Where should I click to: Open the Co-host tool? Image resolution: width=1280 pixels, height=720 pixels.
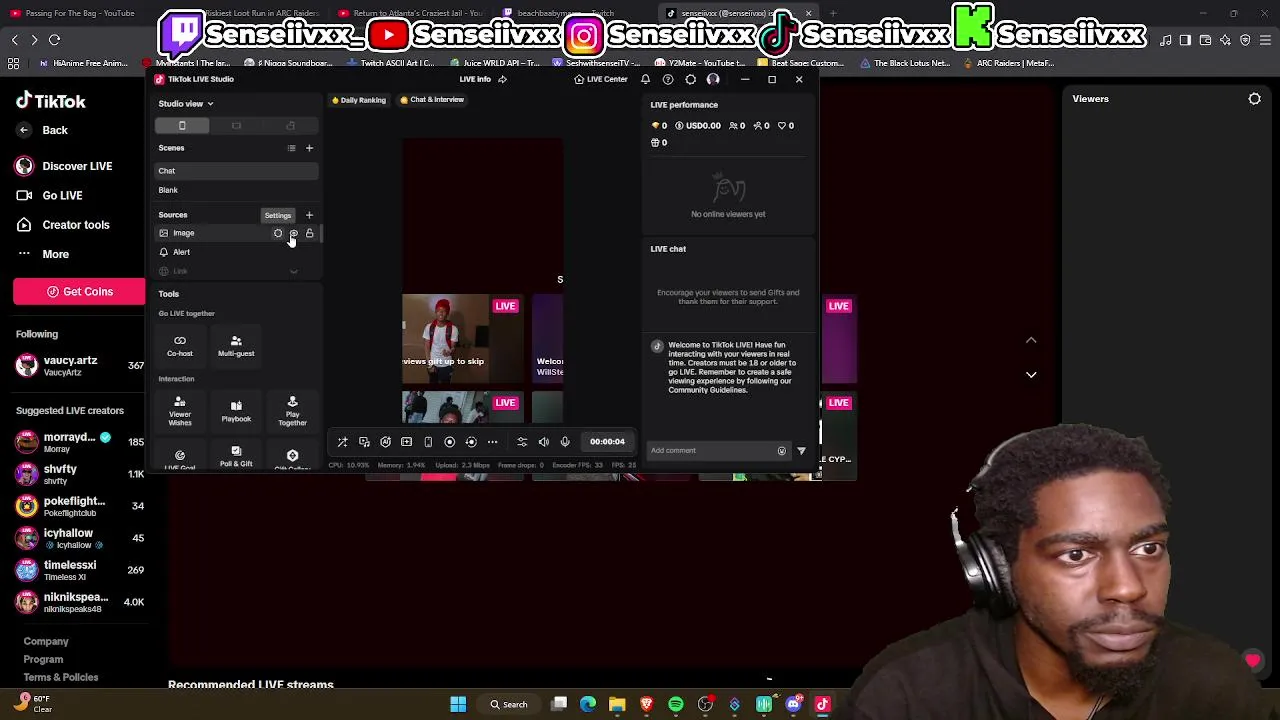pos(180,346)
